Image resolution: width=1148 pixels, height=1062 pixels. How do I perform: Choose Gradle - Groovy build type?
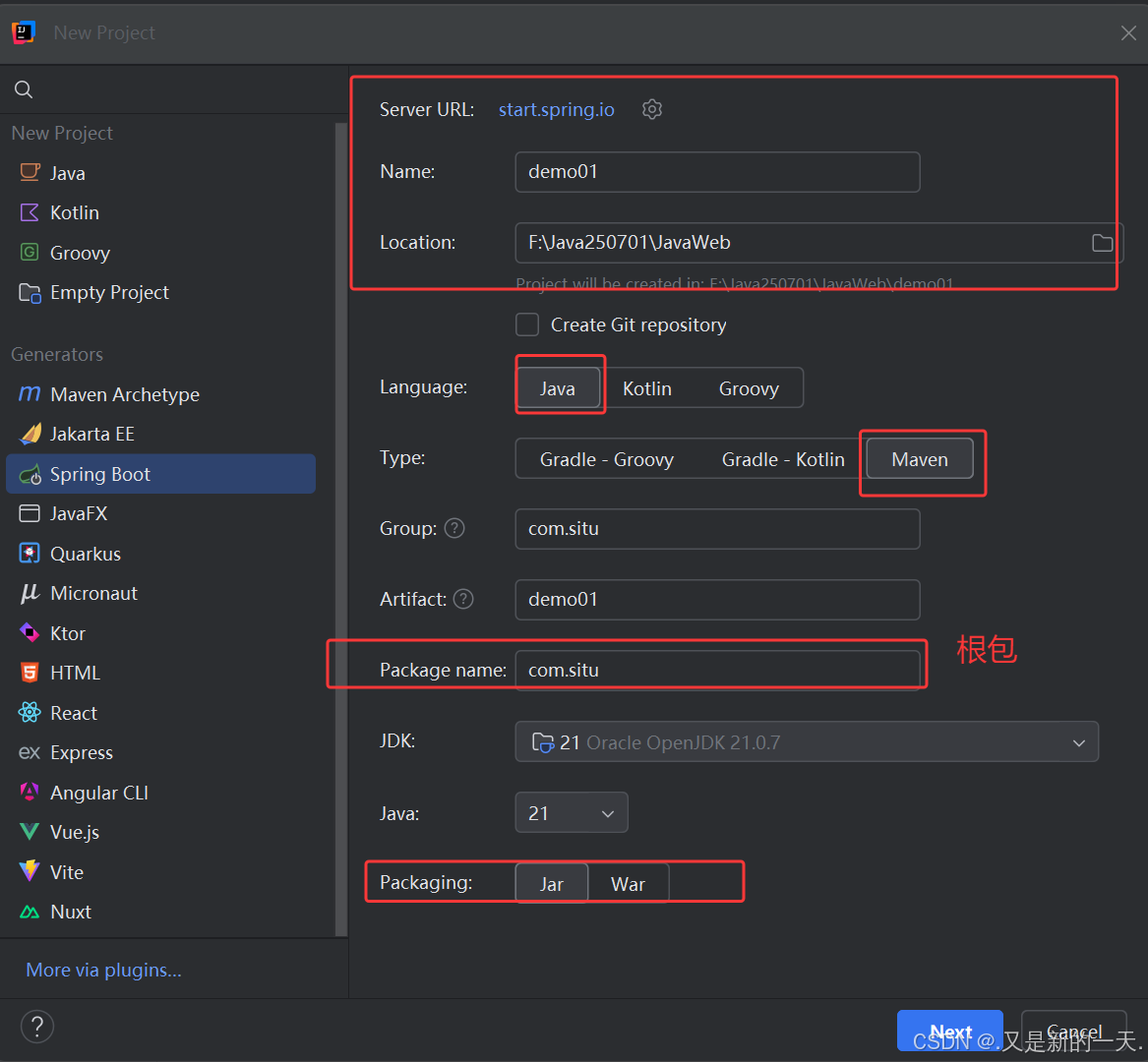[x=607, y=459]
